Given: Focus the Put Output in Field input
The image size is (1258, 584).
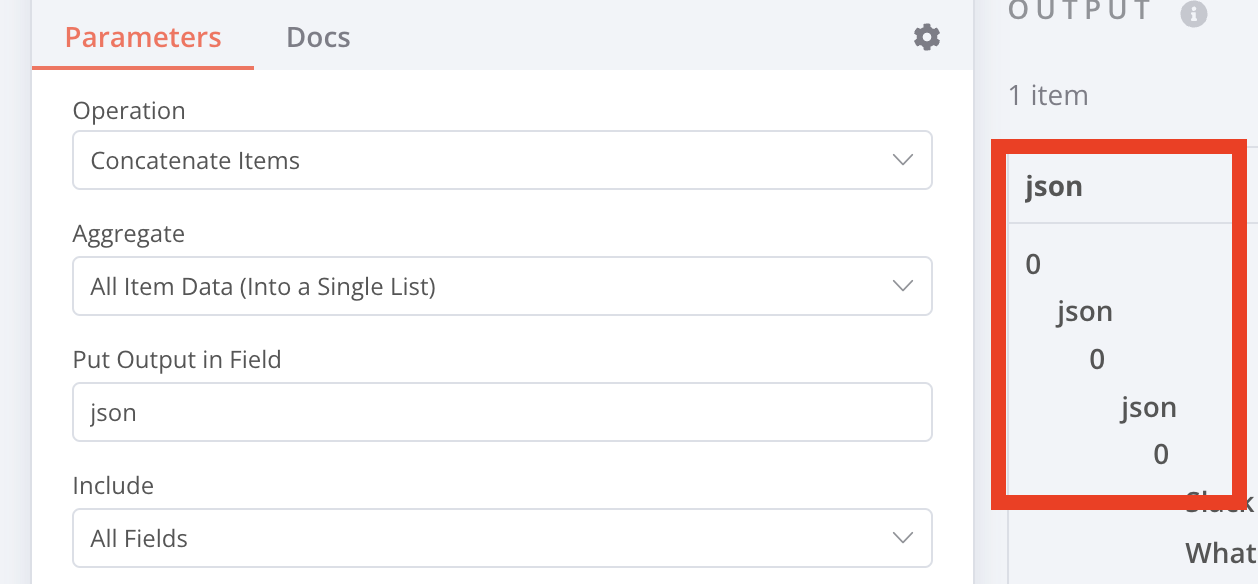Looking at the screenshot, I should click(501, 412).
